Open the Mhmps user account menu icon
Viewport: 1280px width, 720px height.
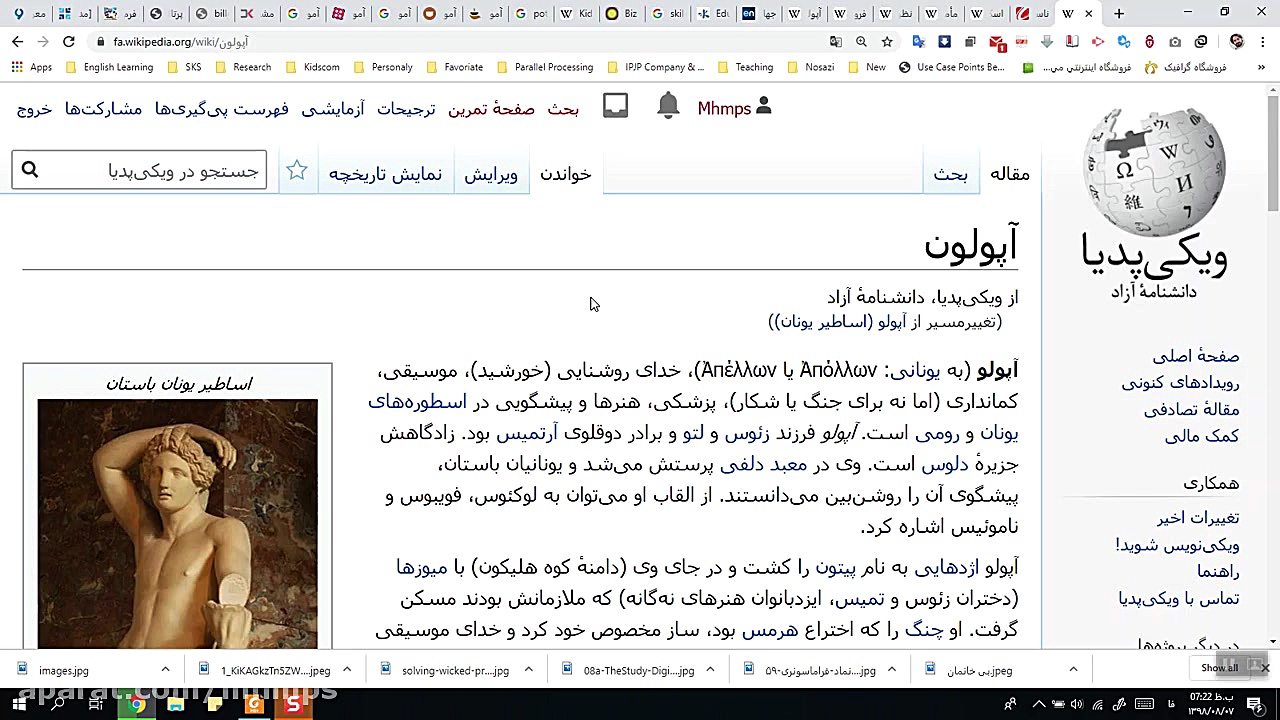(763, 107)
